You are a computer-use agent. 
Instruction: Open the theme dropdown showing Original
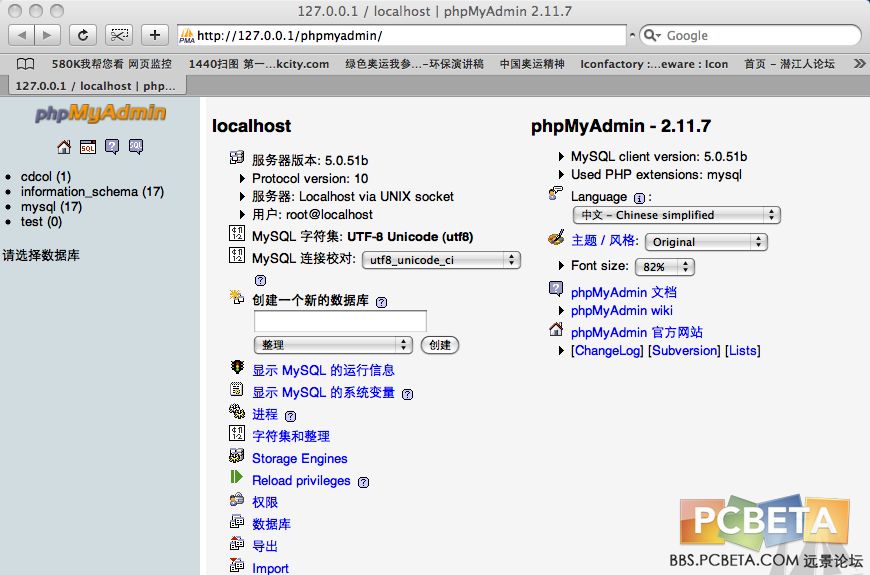tap(706, 242)
